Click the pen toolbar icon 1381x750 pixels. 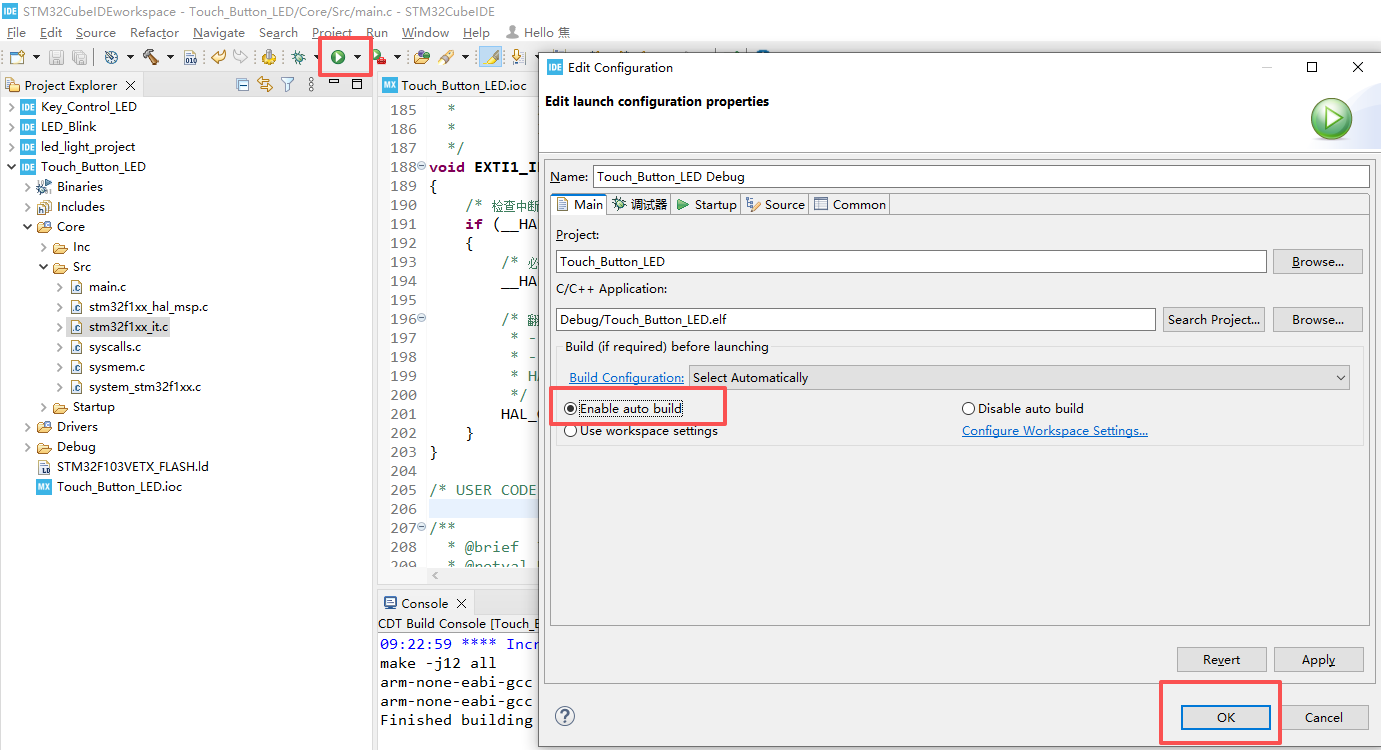(x=446, y=57)
